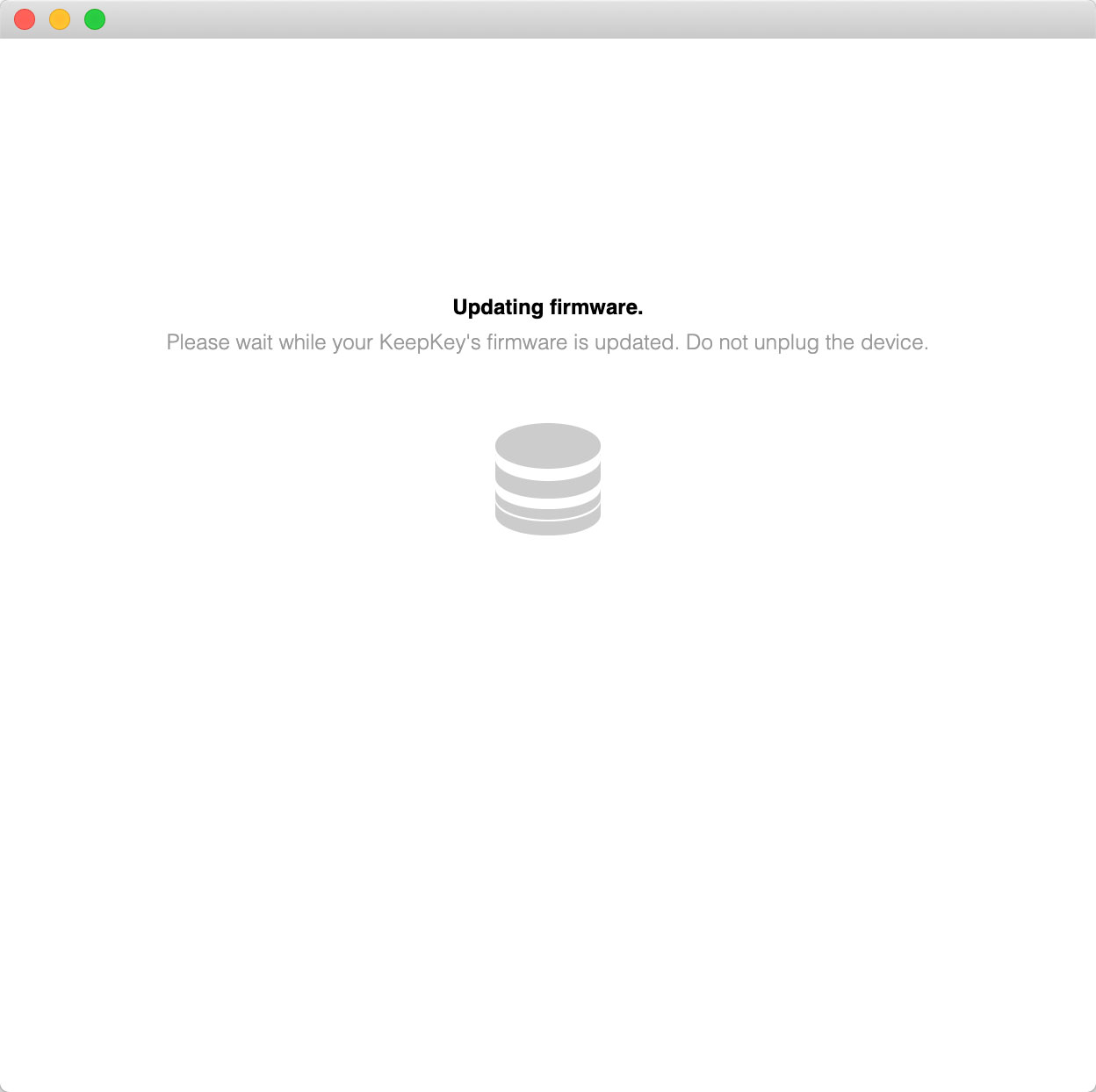Click the coin stack loading icon
This screenshot has height=1092, width=1096.
coord(548,479)
